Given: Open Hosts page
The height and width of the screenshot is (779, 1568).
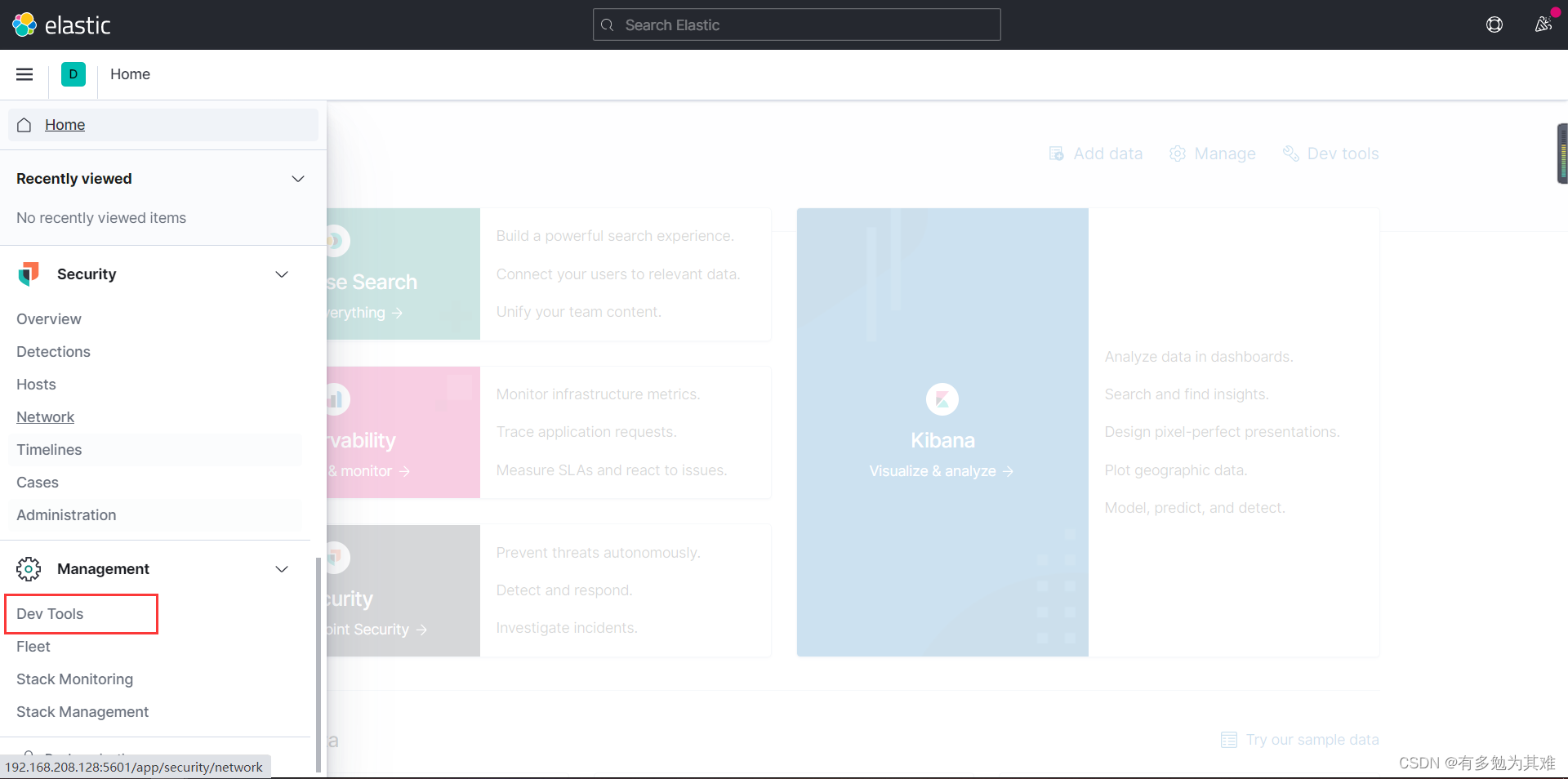Looking at the screenshot, I should [36, 385].
